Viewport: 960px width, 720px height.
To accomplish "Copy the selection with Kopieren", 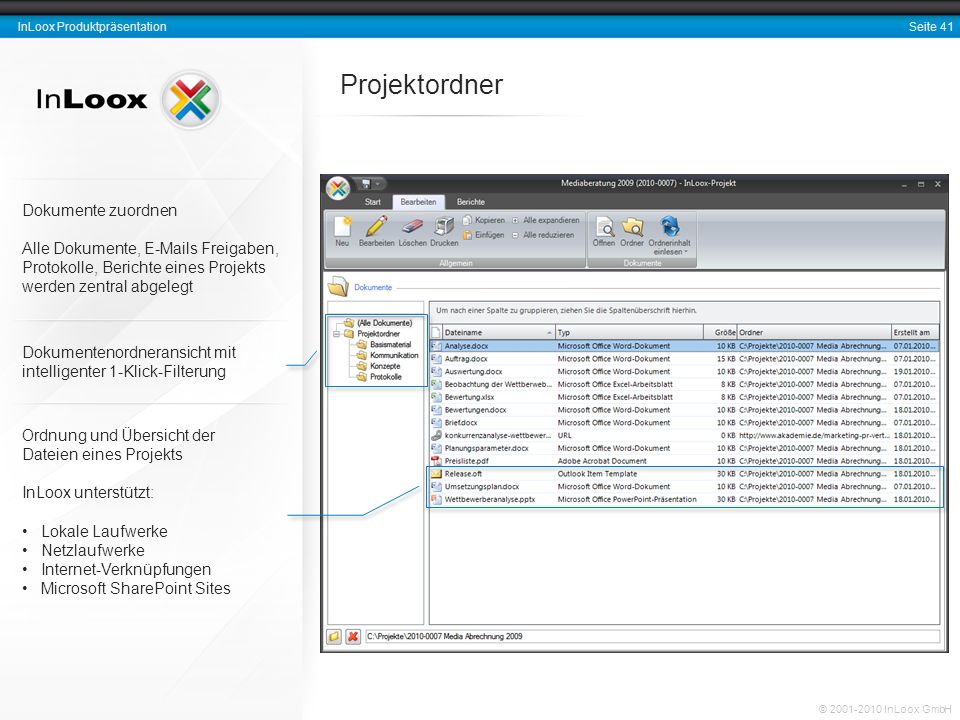I will click(x=484, y=220).
